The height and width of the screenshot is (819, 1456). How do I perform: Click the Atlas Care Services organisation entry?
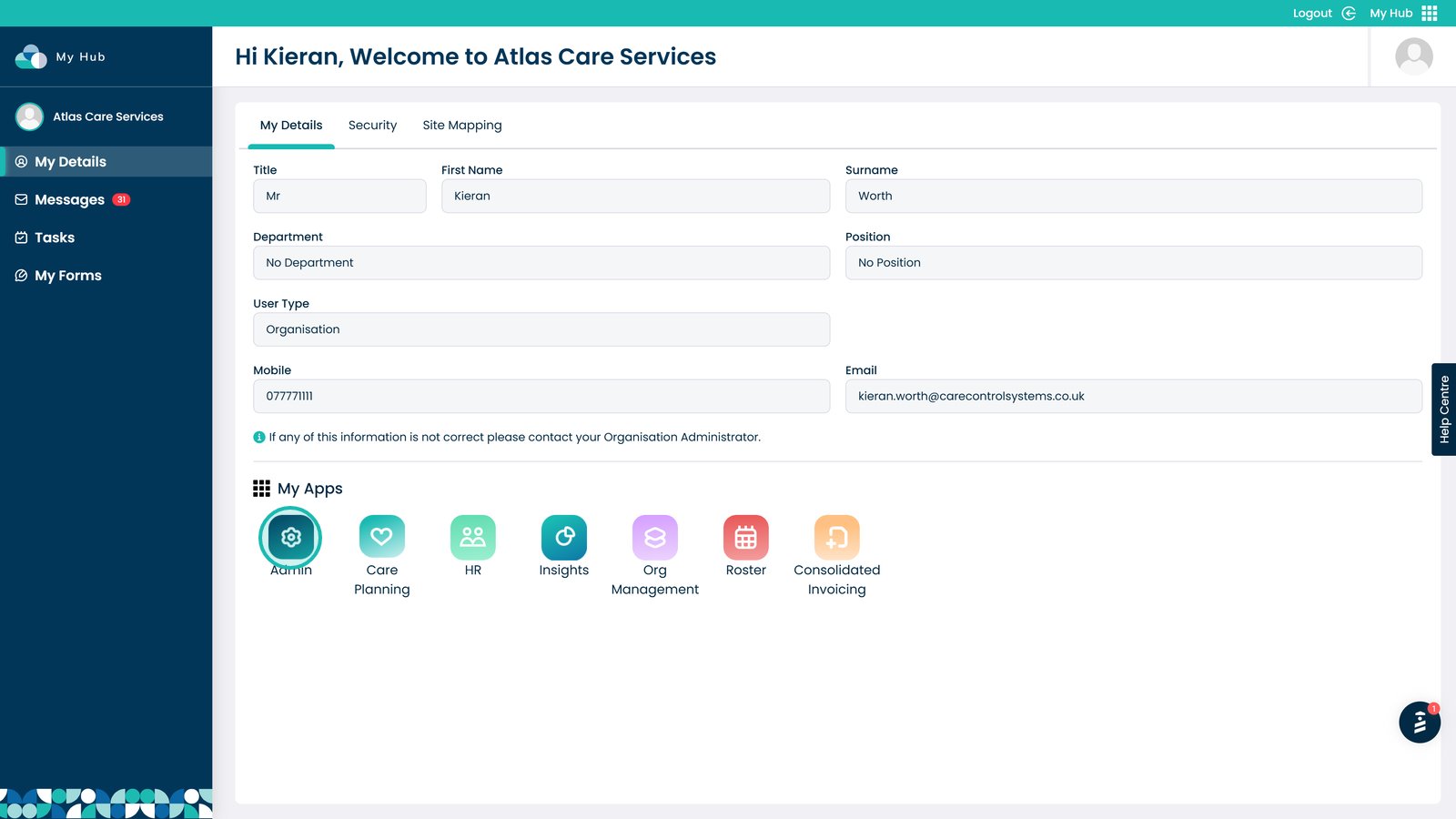(x=107, y=116)
